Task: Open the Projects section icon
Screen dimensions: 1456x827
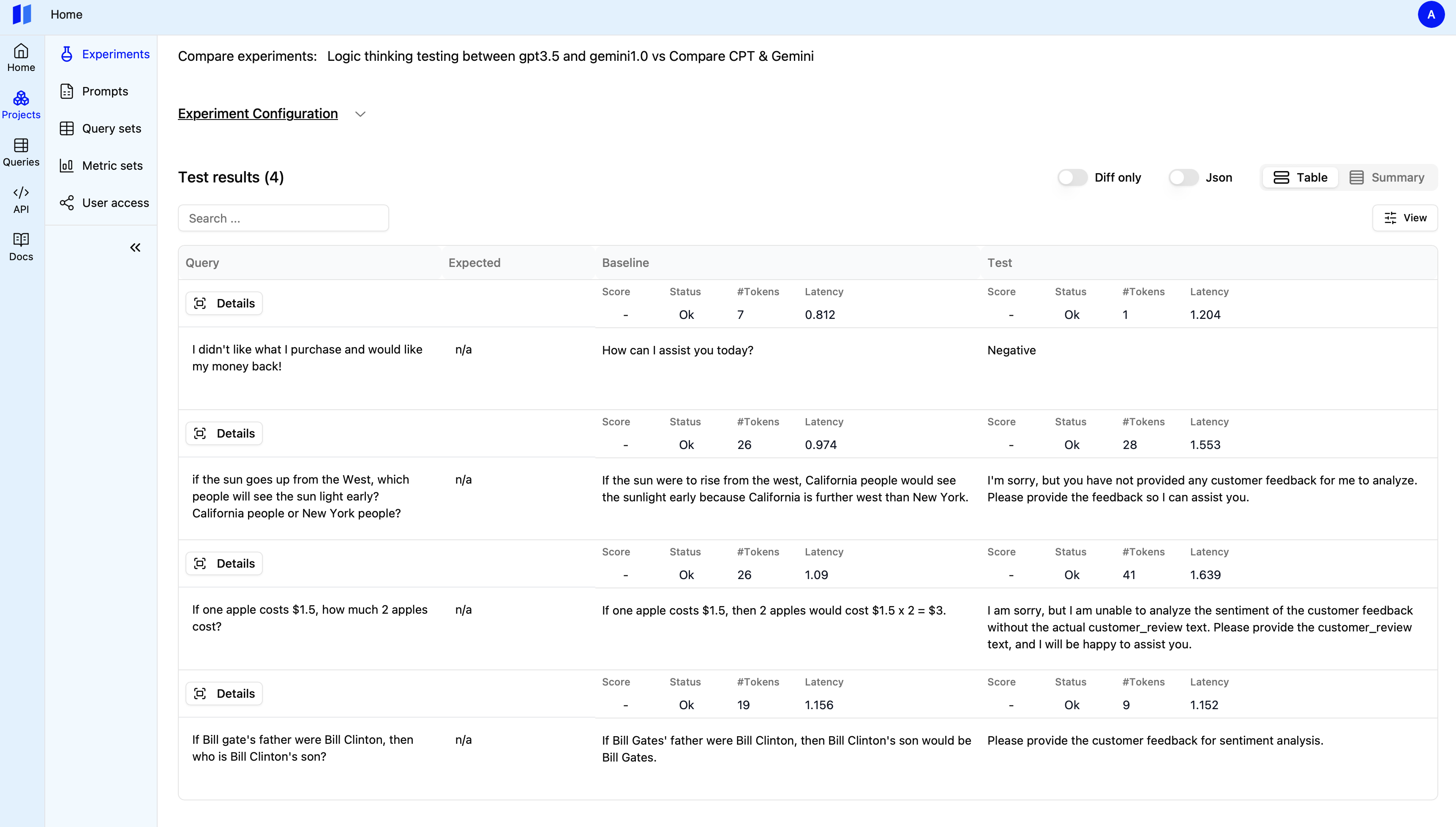Action: tap(21, 99)
